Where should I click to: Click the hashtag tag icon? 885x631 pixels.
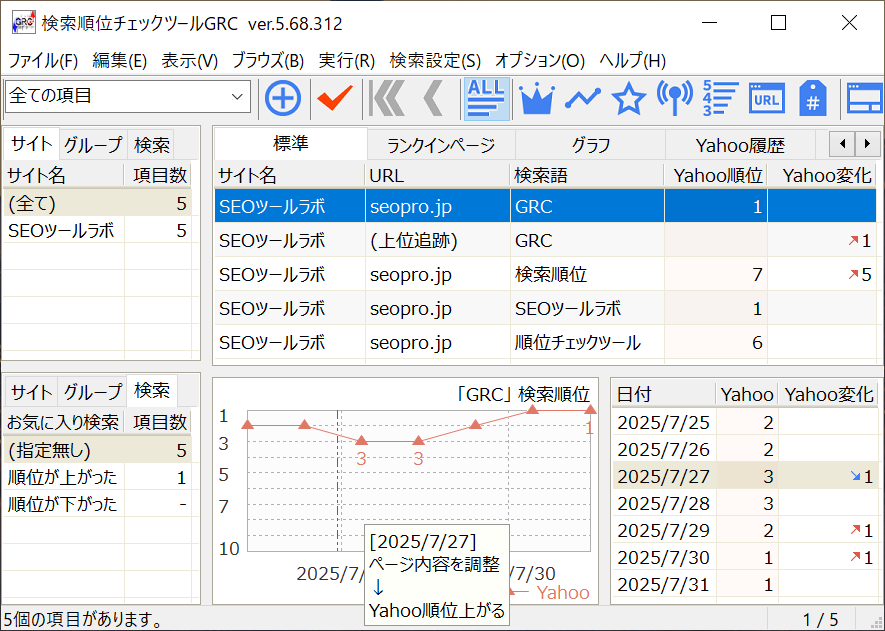(x=812, y=98)
